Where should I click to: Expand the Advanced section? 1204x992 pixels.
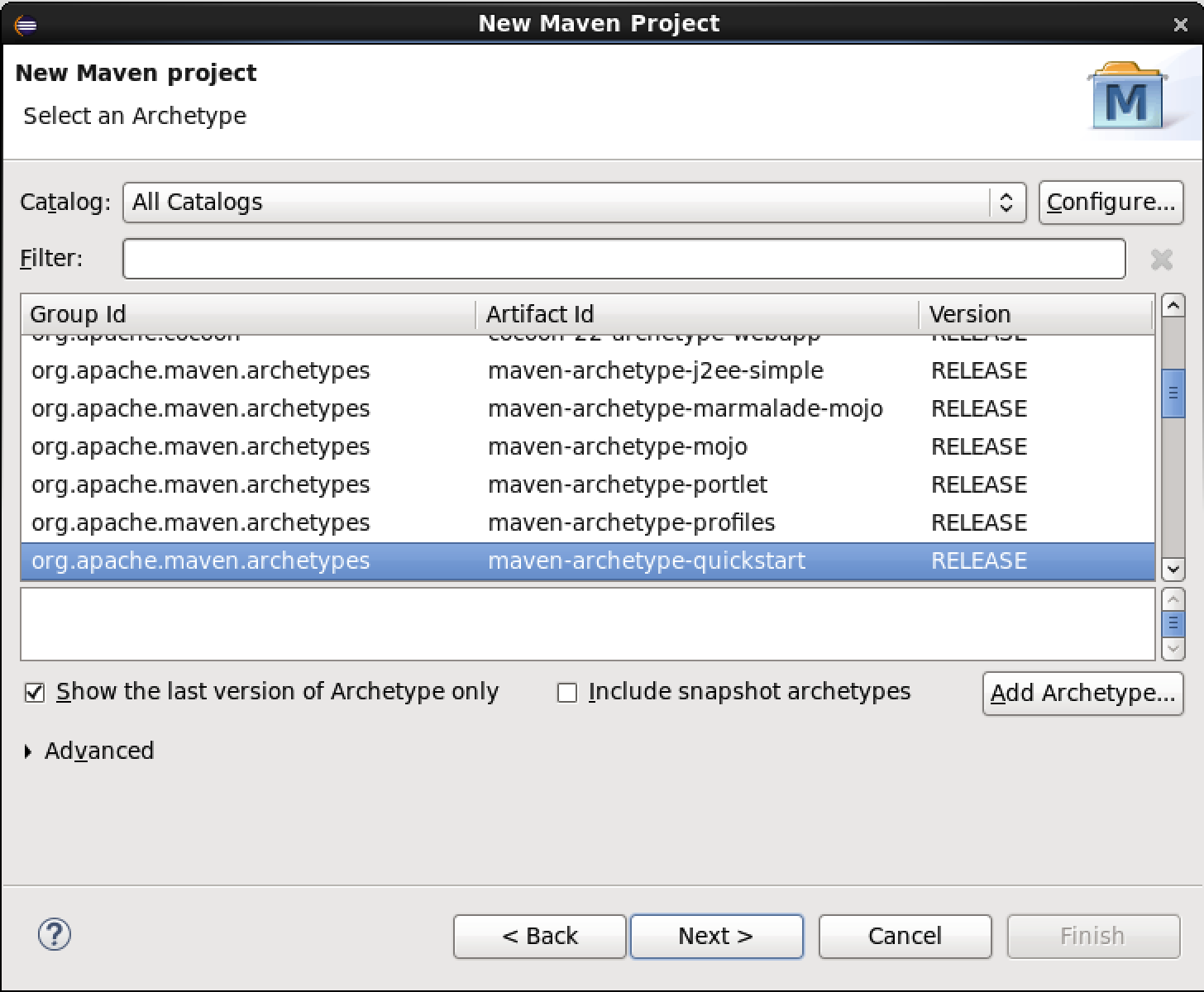(x=29, y=751)
